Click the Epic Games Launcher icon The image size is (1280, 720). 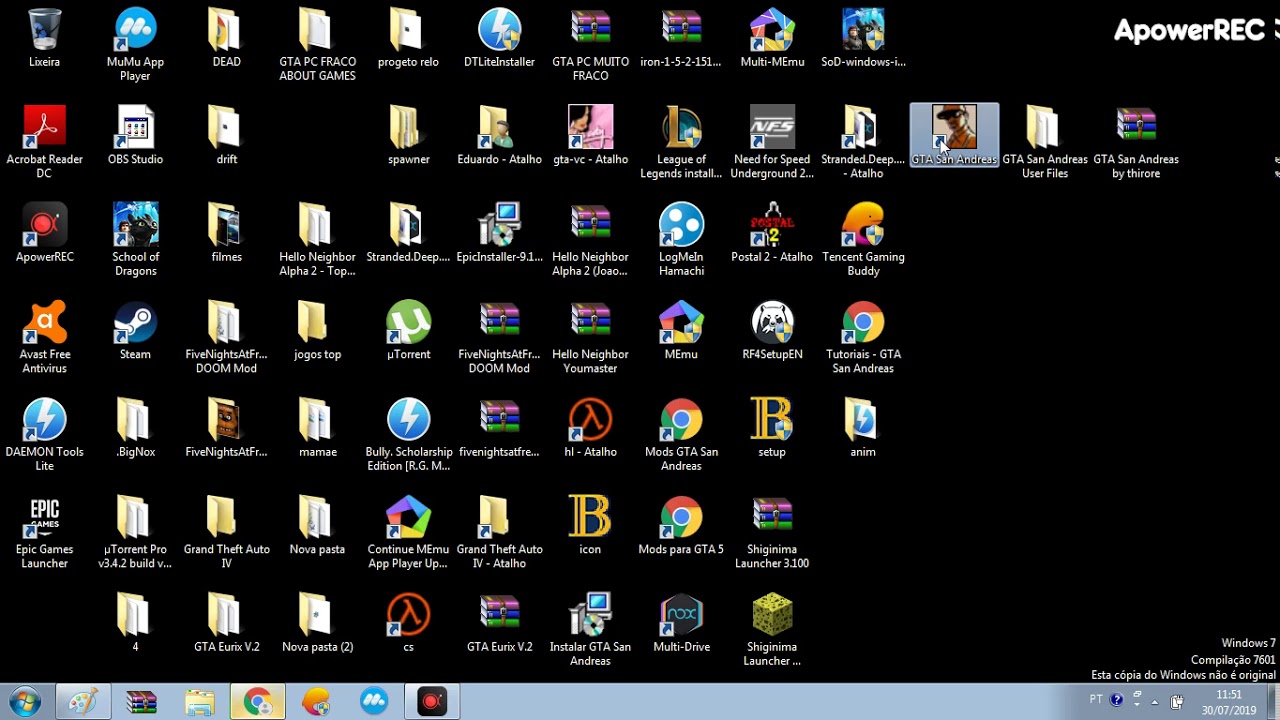[x=44, y=533]
